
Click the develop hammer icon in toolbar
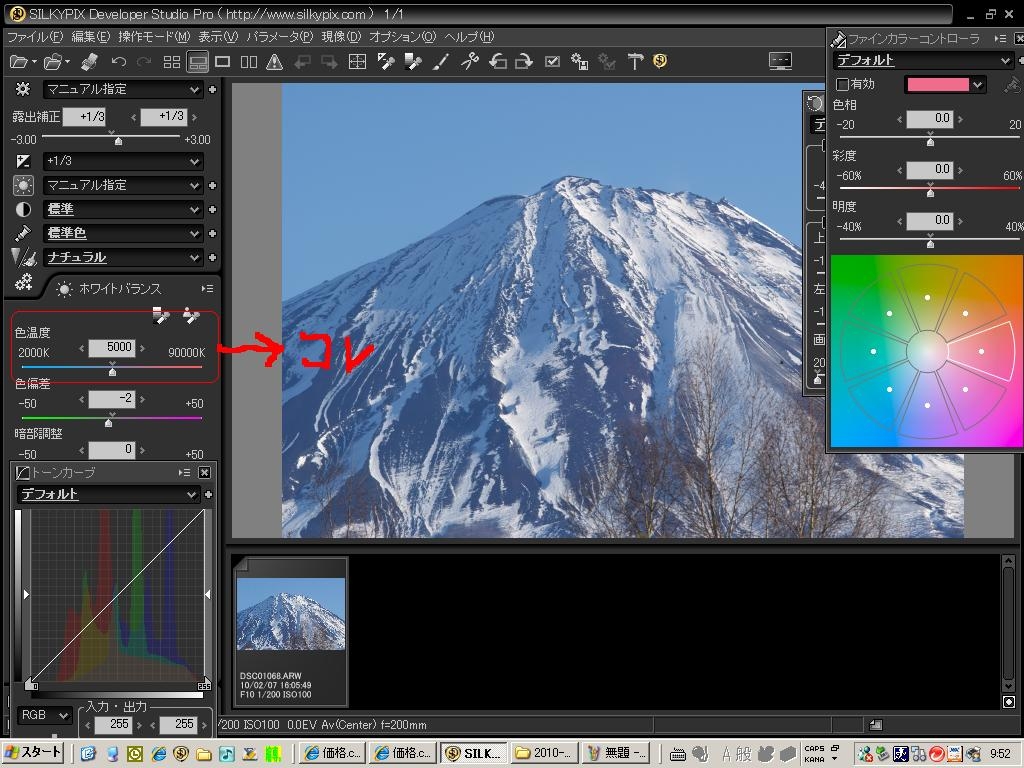[x=634, y=62]
